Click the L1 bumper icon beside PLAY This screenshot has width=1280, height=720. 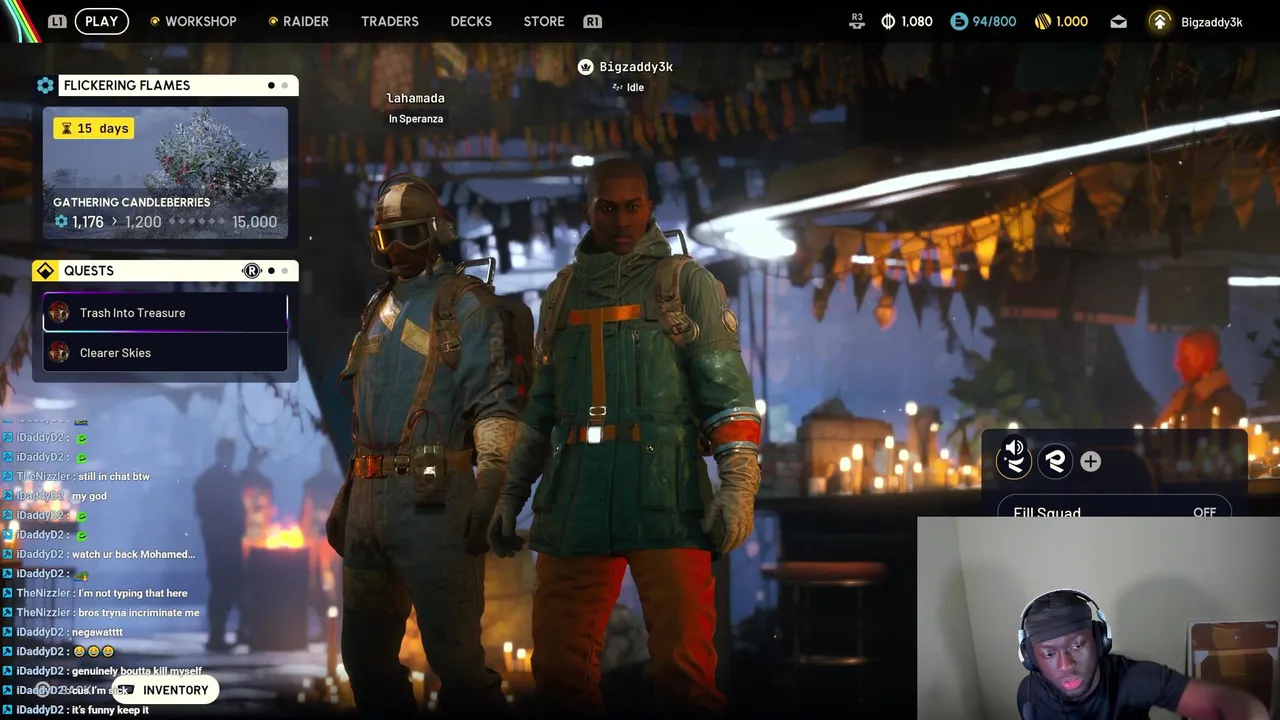pos(57,21)
